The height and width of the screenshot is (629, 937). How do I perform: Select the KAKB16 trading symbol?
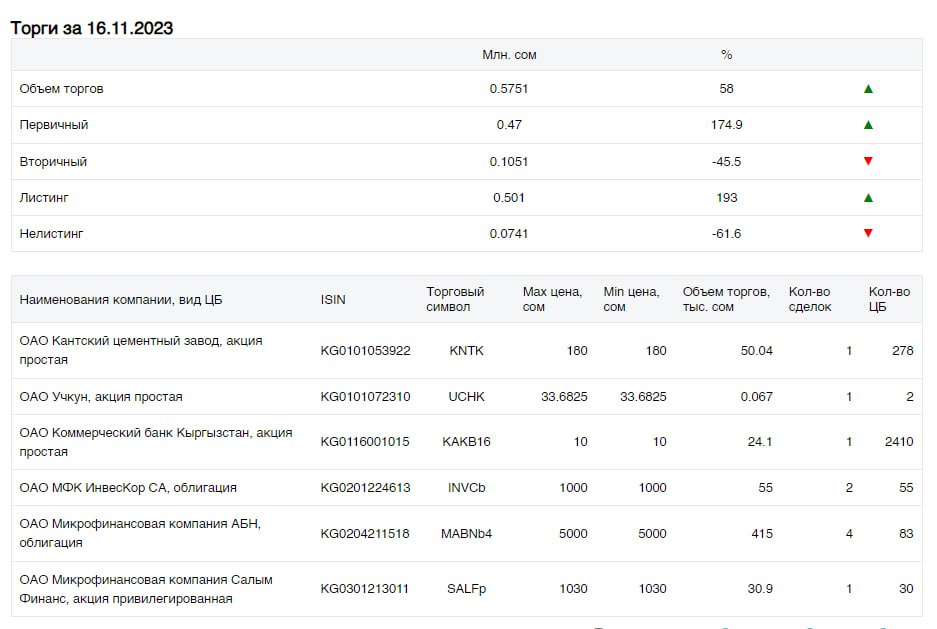[466, 442]
